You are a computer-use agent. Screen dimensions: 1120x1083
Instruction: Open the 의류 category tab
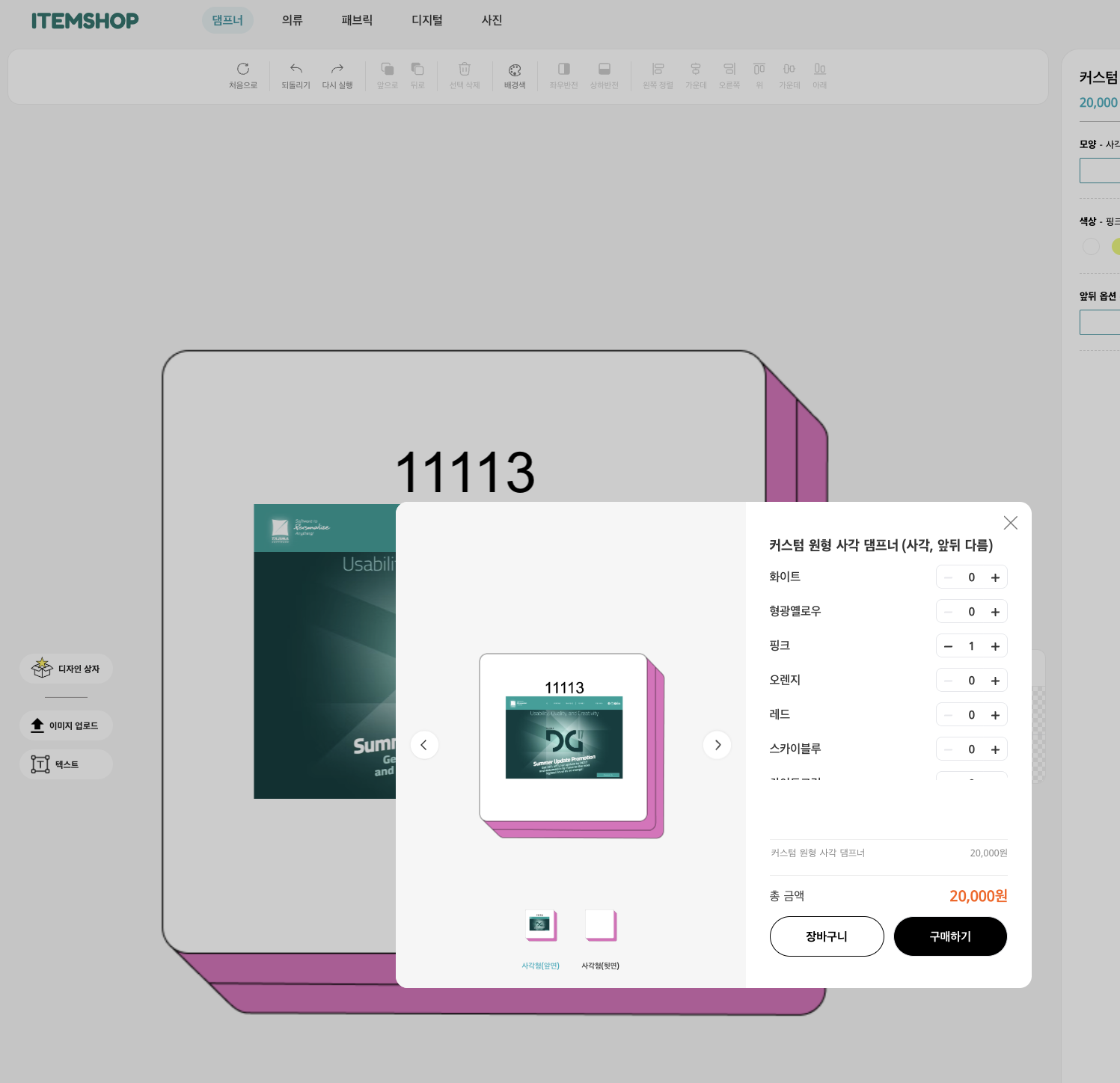(292, 20)
